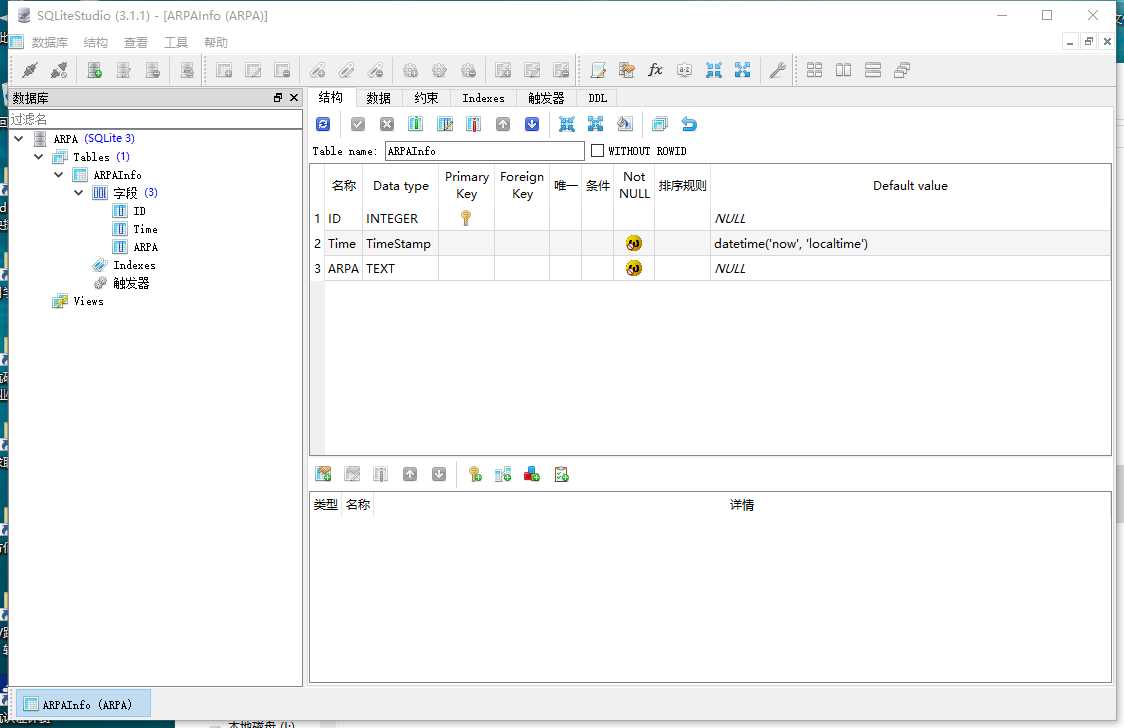Click the datetime('now', 'localtime') default value cell
Viewport: 1124px width, 728px height.
(x=910, y=244)
